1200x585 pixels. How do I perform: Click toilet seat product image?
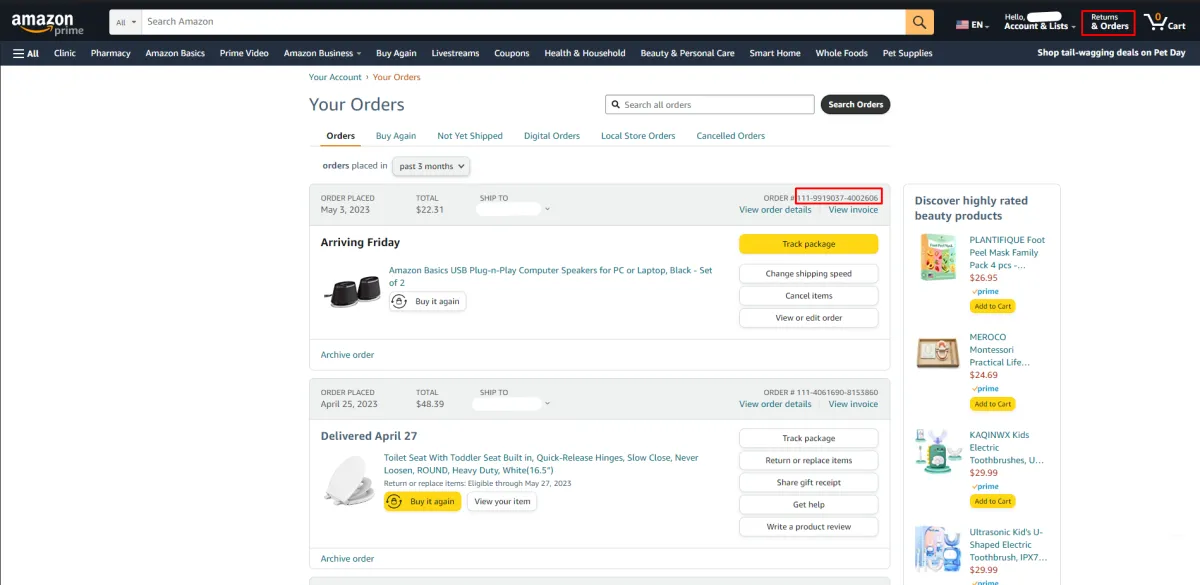click(x=349, y=481)
